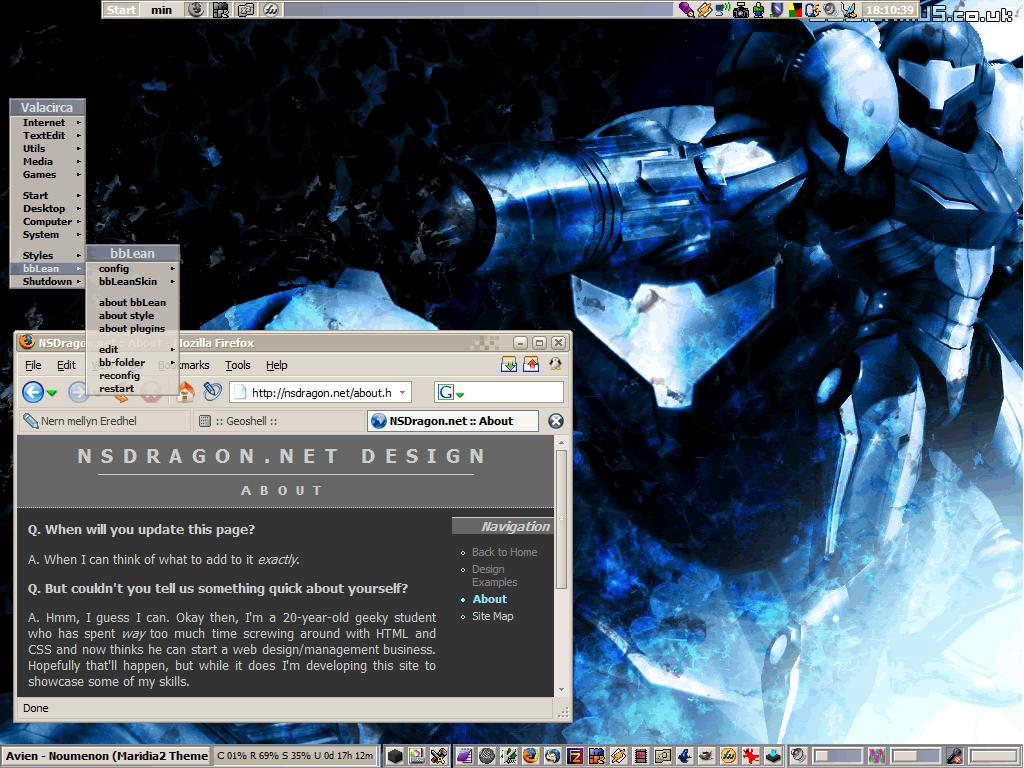The image size is (1024, 768).
Task: Expand the Internet submenu in Valacirca menu
Action: pos(48,123)
